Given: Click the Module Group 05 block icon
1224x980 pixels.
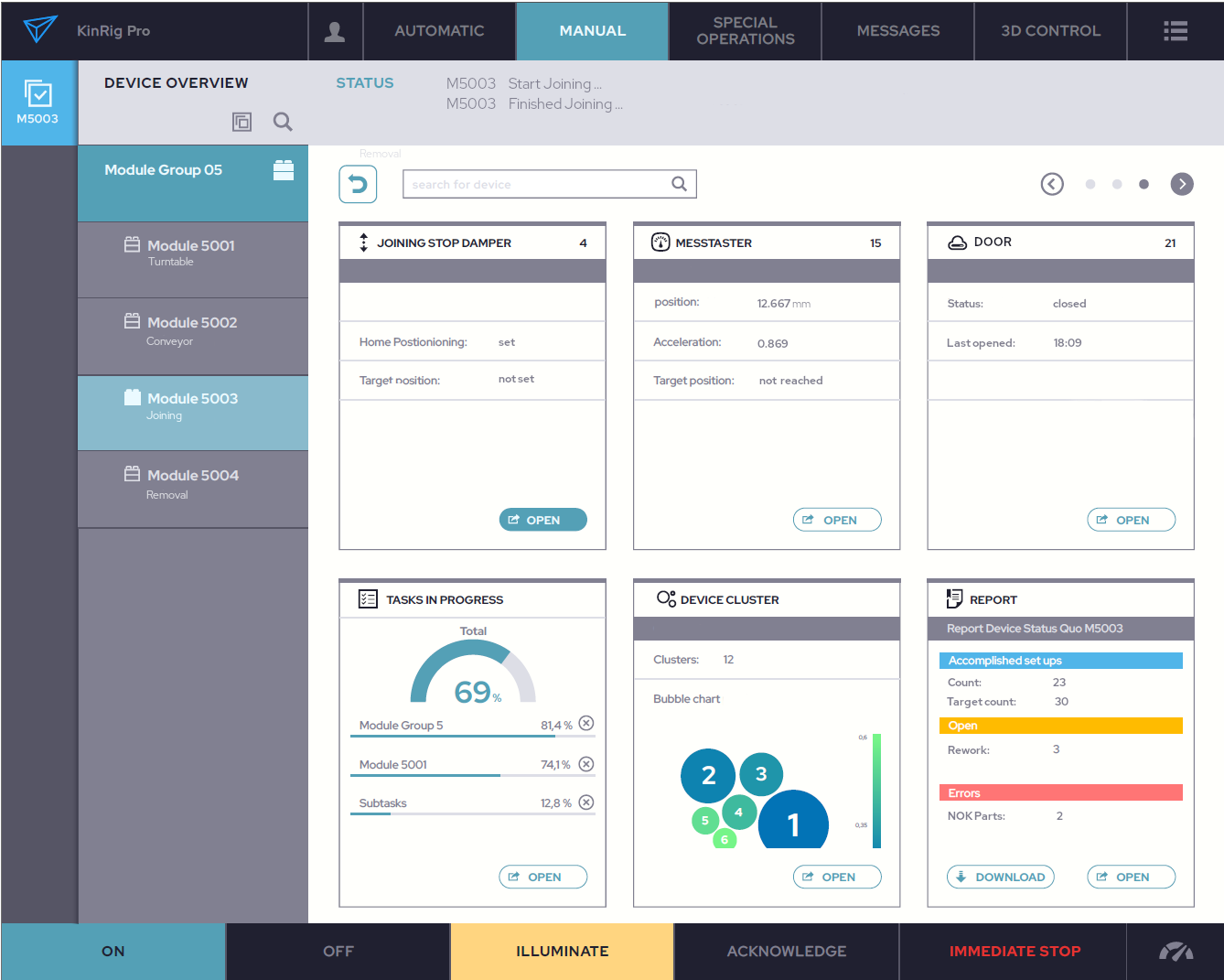Looking at the screenshot, I should click(284, 170).
